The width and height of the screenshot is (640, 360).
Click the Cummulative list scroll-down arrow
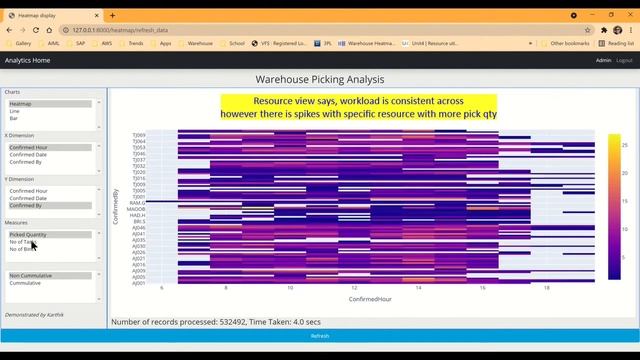click(x=99, y=299)
